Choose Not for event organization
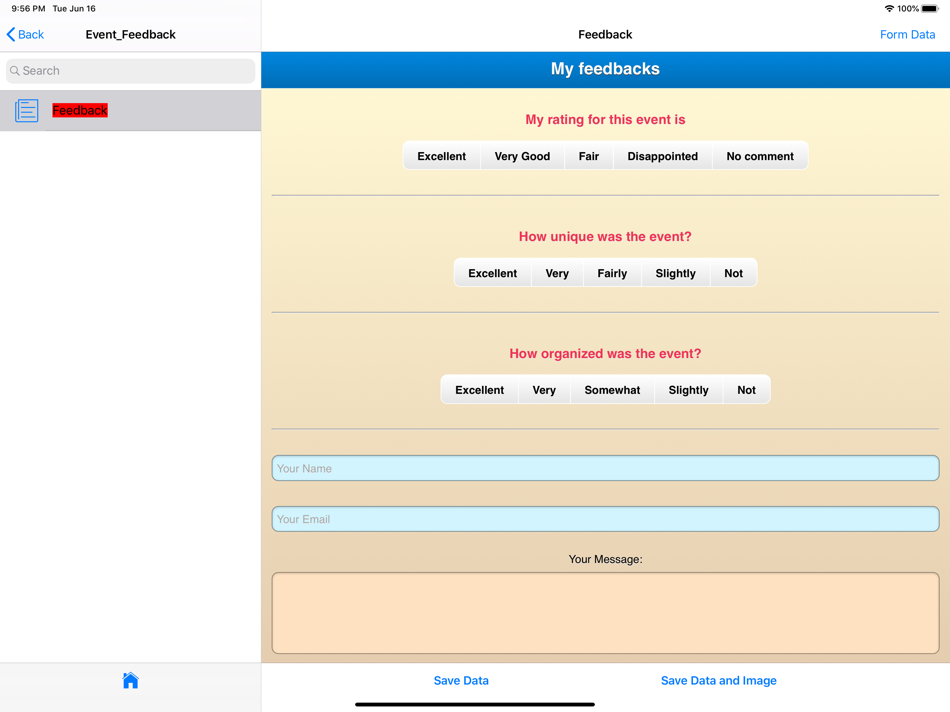The height and width of the screenshot is (712, 950). (746, 390)
